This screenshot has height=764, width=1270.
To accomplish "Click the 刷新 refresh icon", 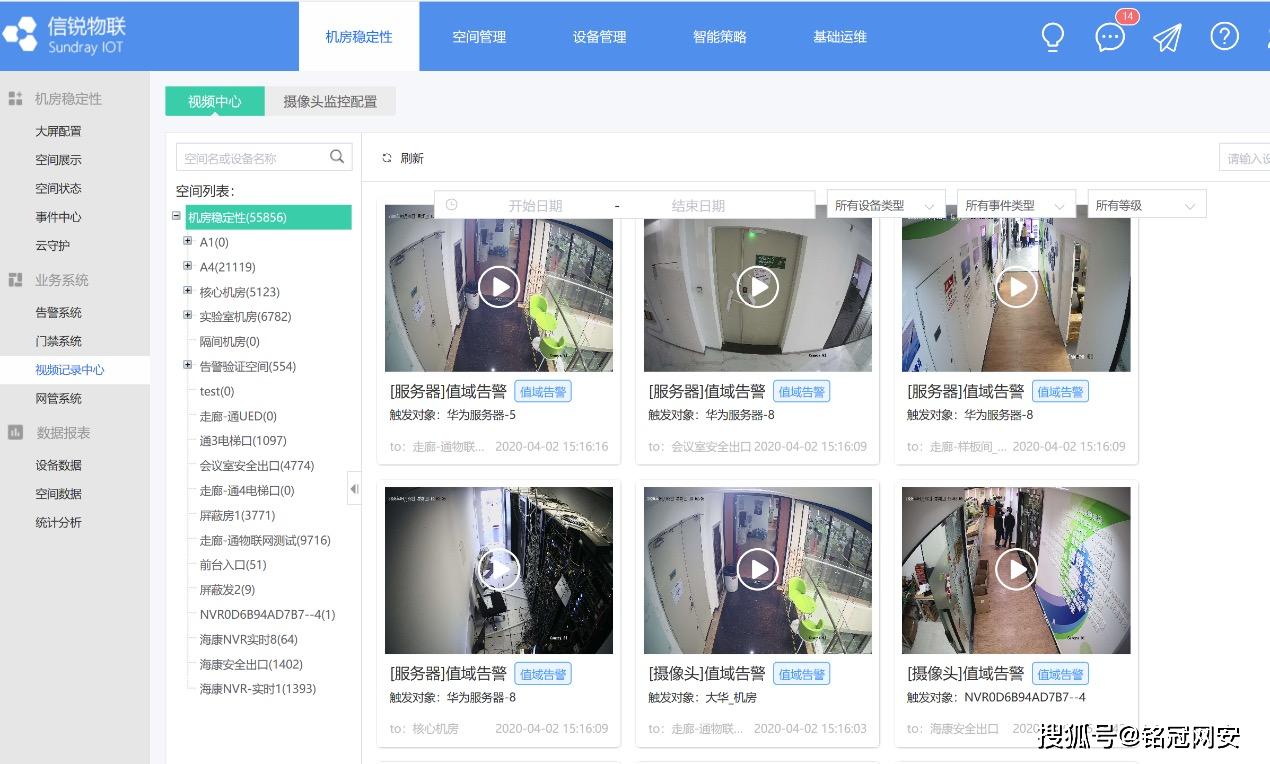I will point(388,157).
